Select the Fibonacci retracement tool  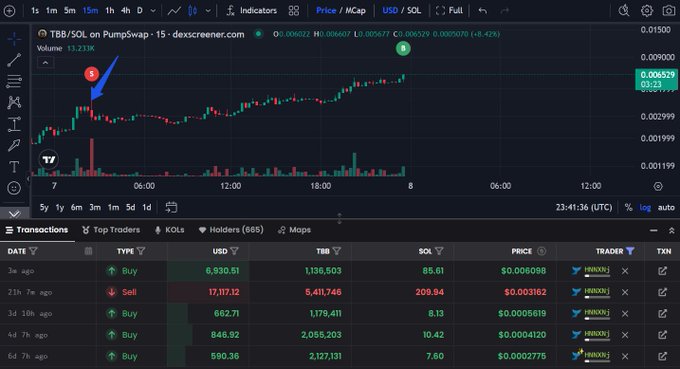[x=14, y=81]
